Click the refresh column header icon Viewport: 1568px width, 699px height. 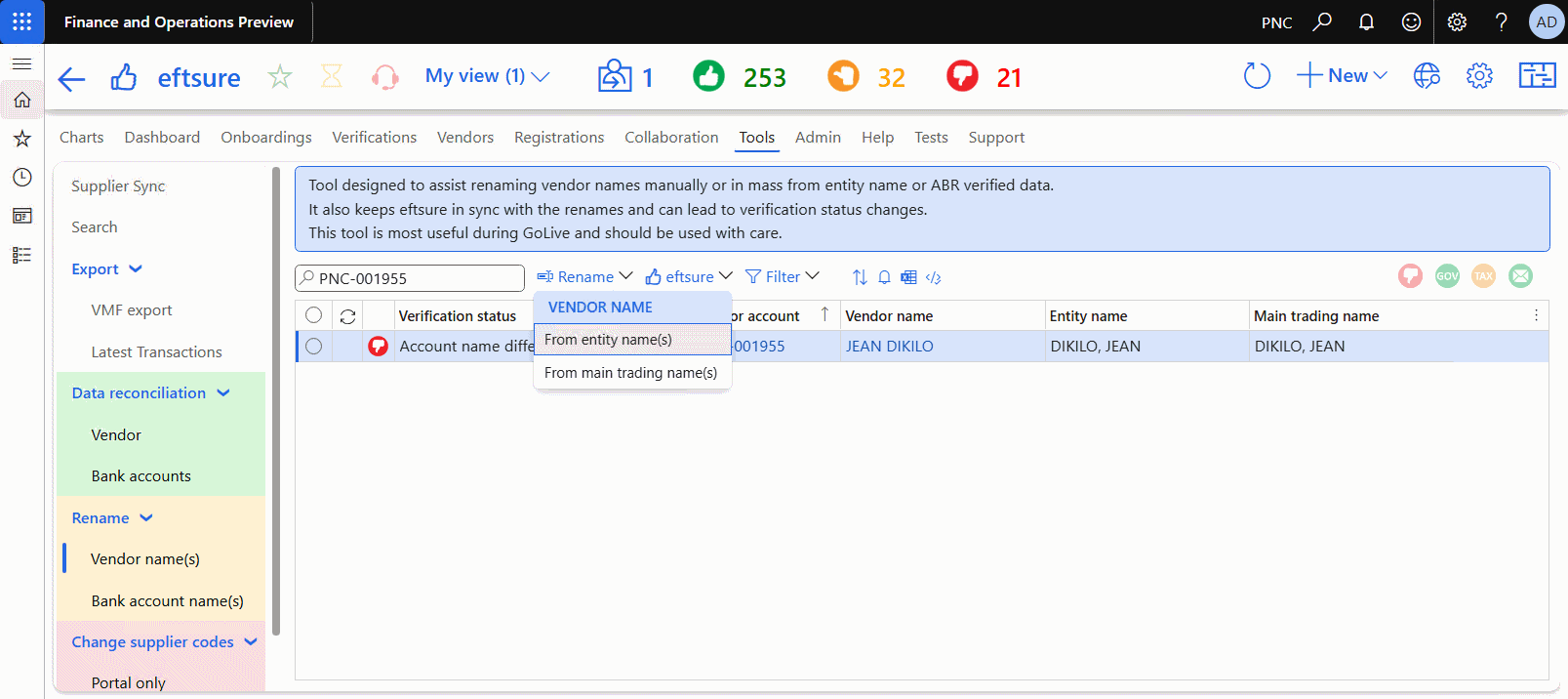347,316
